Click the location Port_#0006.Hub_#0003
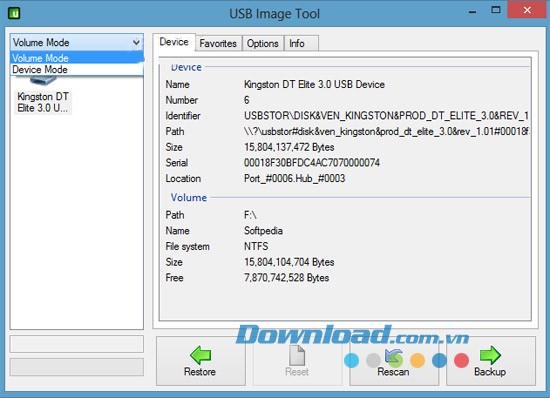The image size is (550, 398). (x=295, y=178)
